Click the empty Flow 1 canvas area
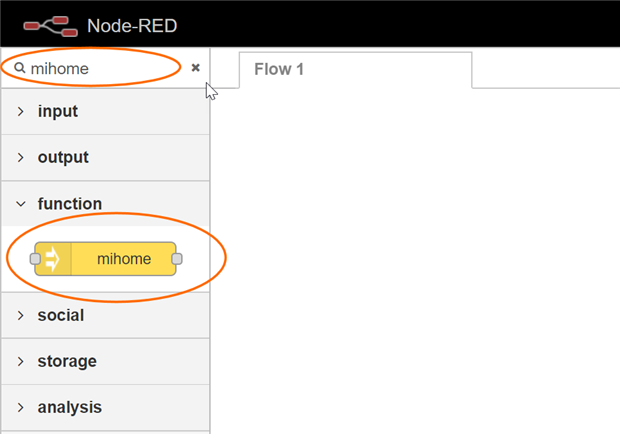This screenshot has height=434, width=620. (x=415, y=260)
